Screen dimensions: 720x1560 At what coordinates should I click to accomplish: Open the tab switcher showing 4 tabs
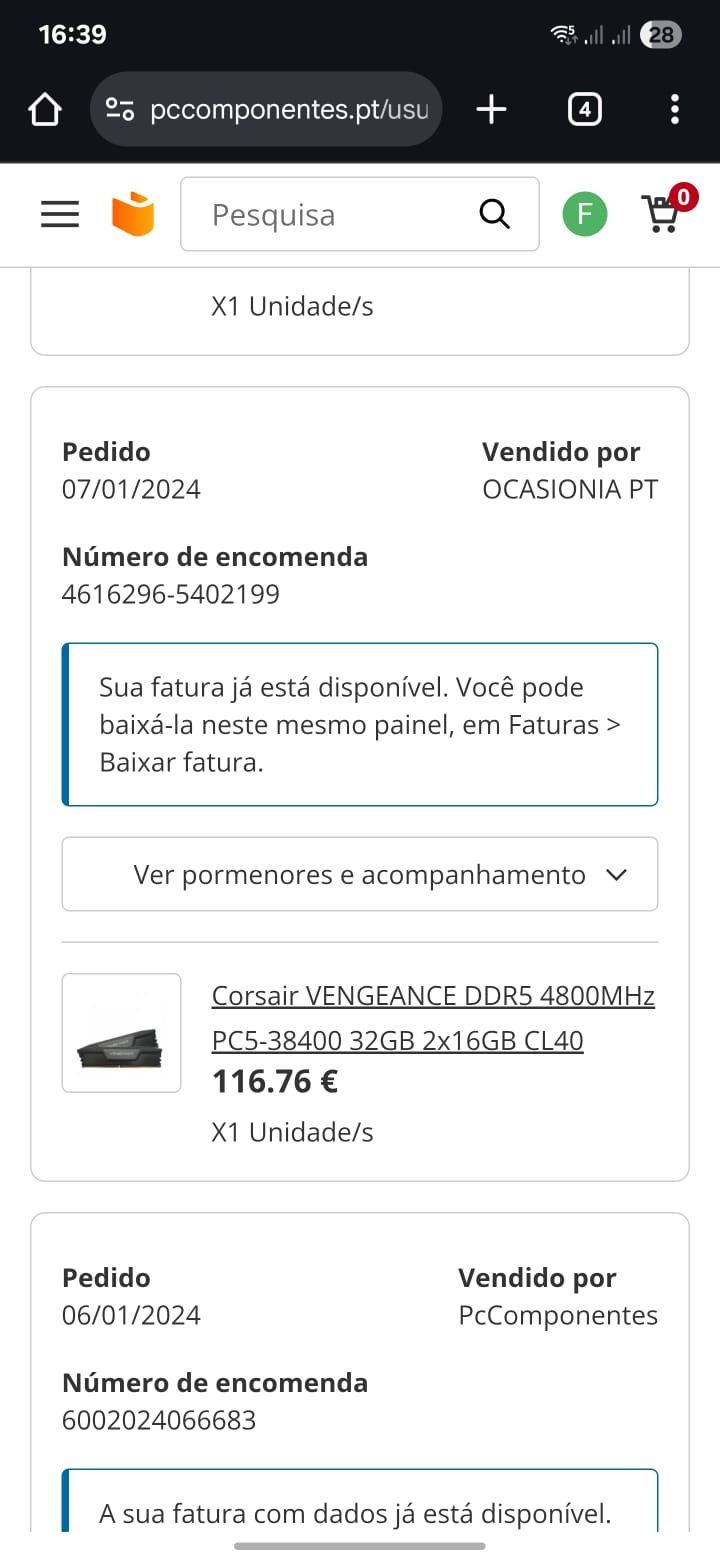pyautogui.click(x=584, y=109)
